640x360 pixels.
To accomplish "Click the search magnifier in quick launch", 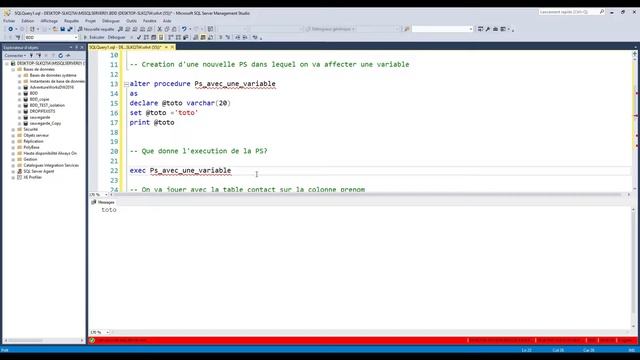I will [x=602, y=12].
